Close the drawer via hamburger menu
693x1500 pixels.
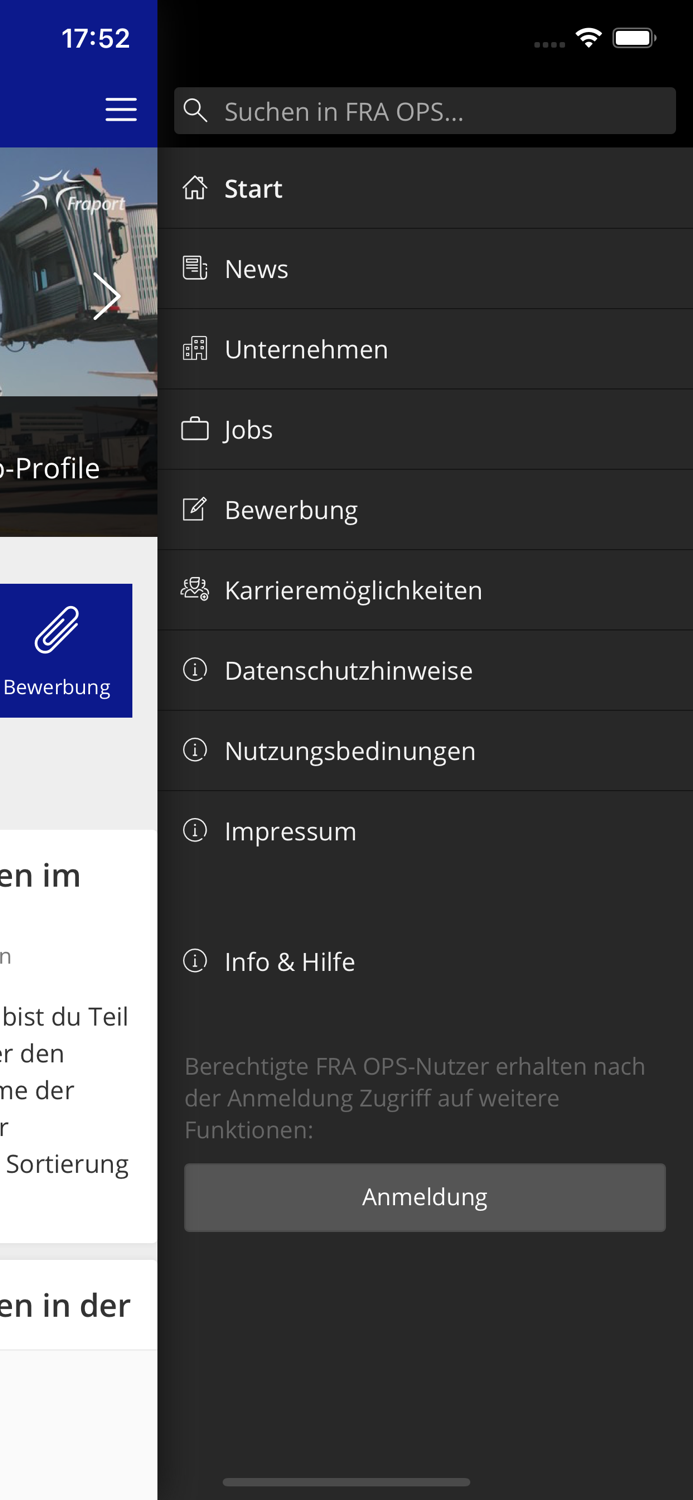pyautogui.click(x=120, y=110)
